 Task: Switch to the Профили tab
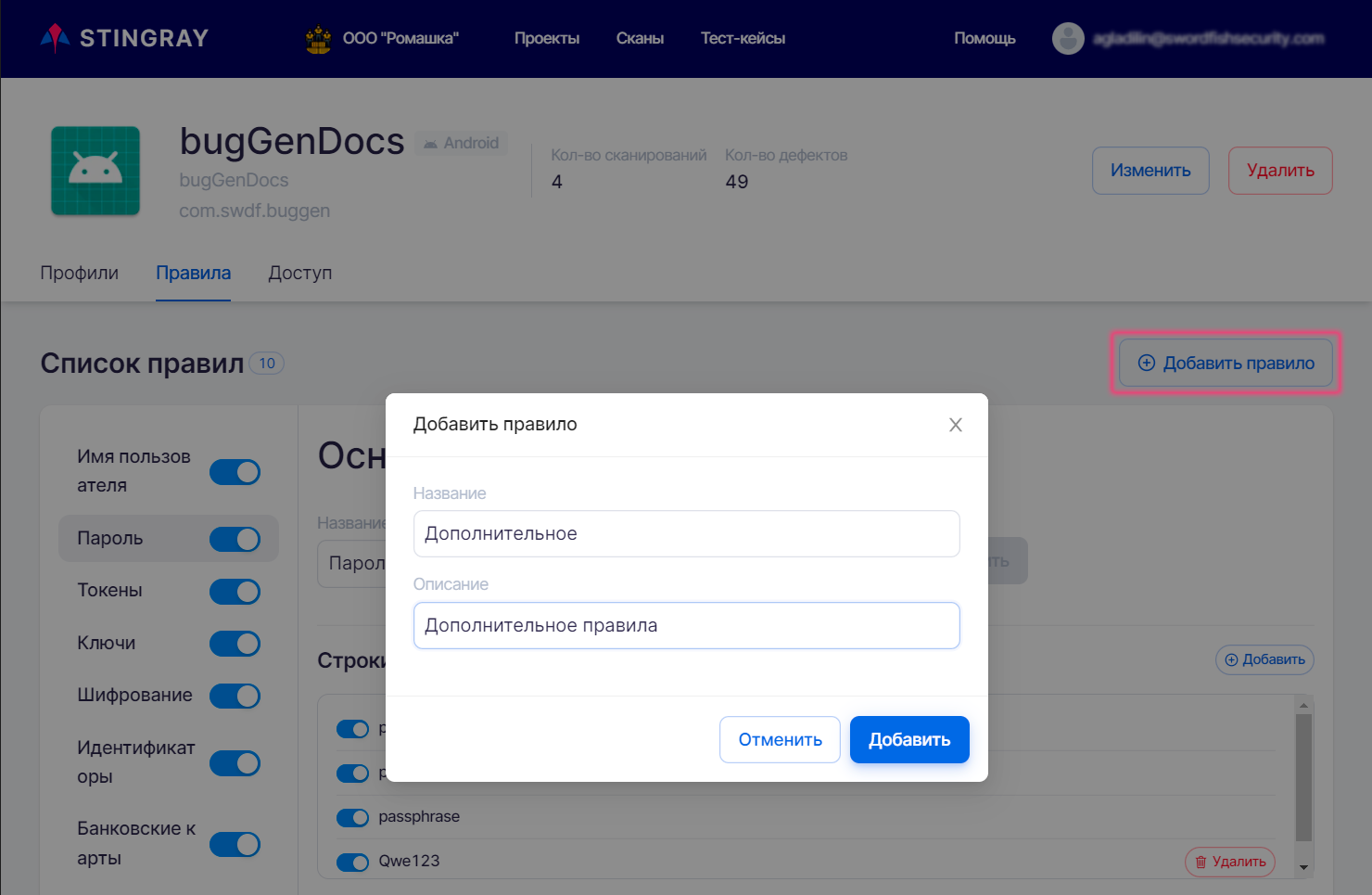coord(80,273)
